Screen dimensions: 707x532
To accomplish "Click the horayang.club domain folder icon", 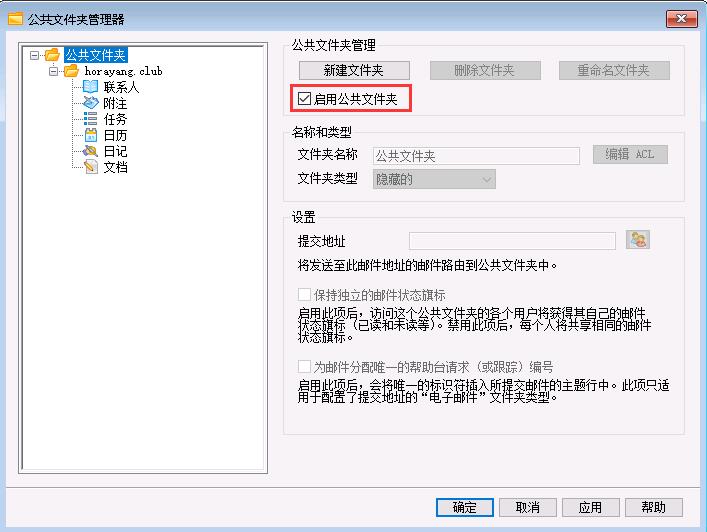I will click(x=71, y=71).
